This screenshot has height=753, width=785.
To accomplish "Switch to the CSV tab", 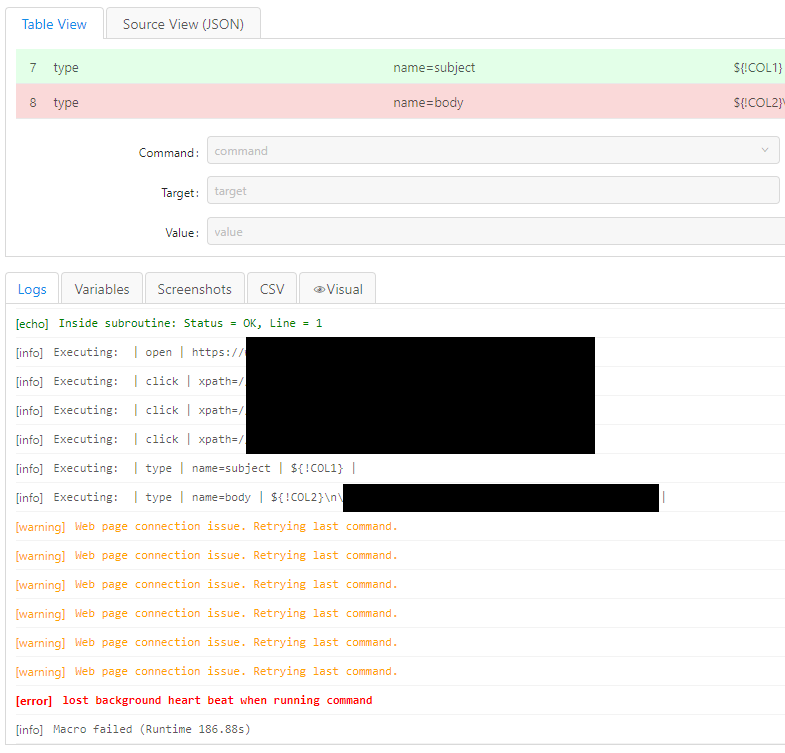I will [x=272, y=289].
